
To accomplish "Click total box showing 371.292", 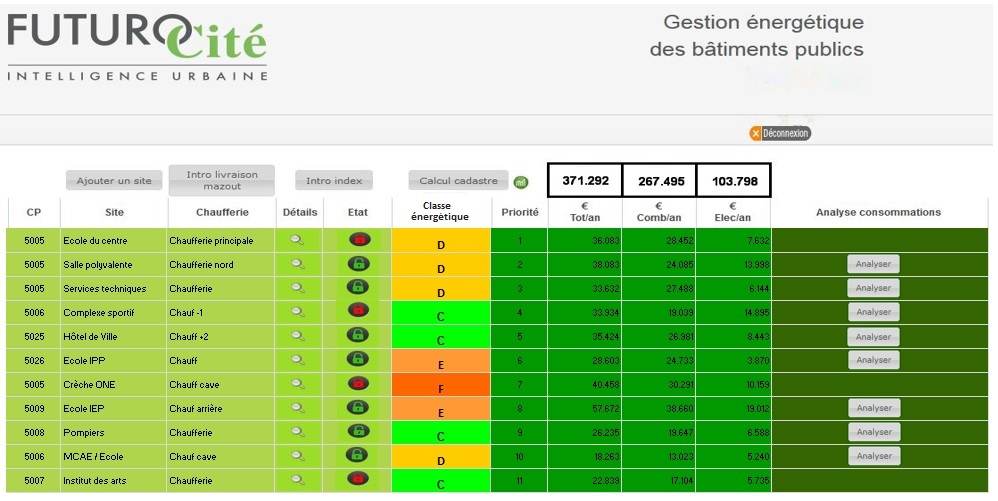I will coord(585,181).
